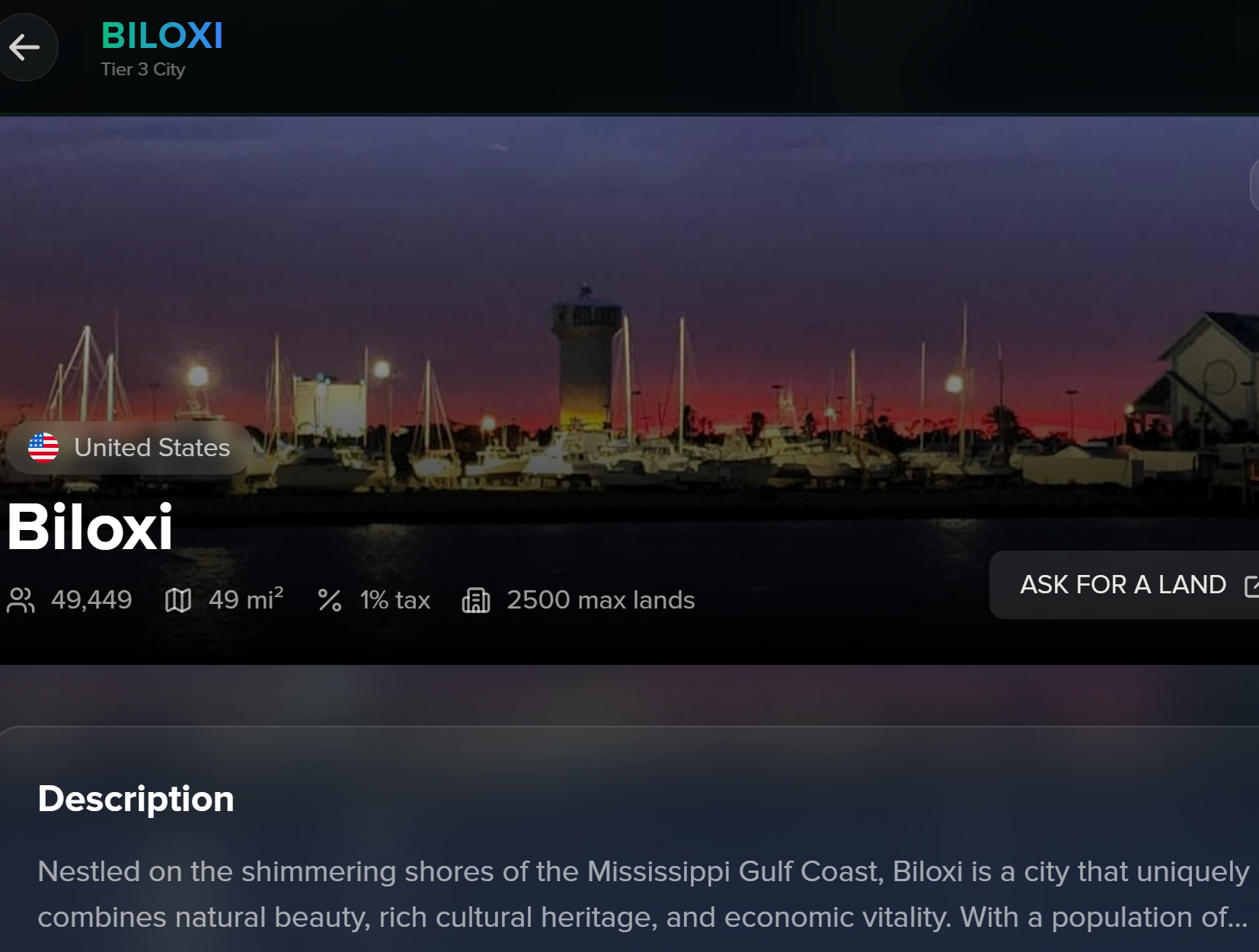Click the population people icon

click(21, 600)
